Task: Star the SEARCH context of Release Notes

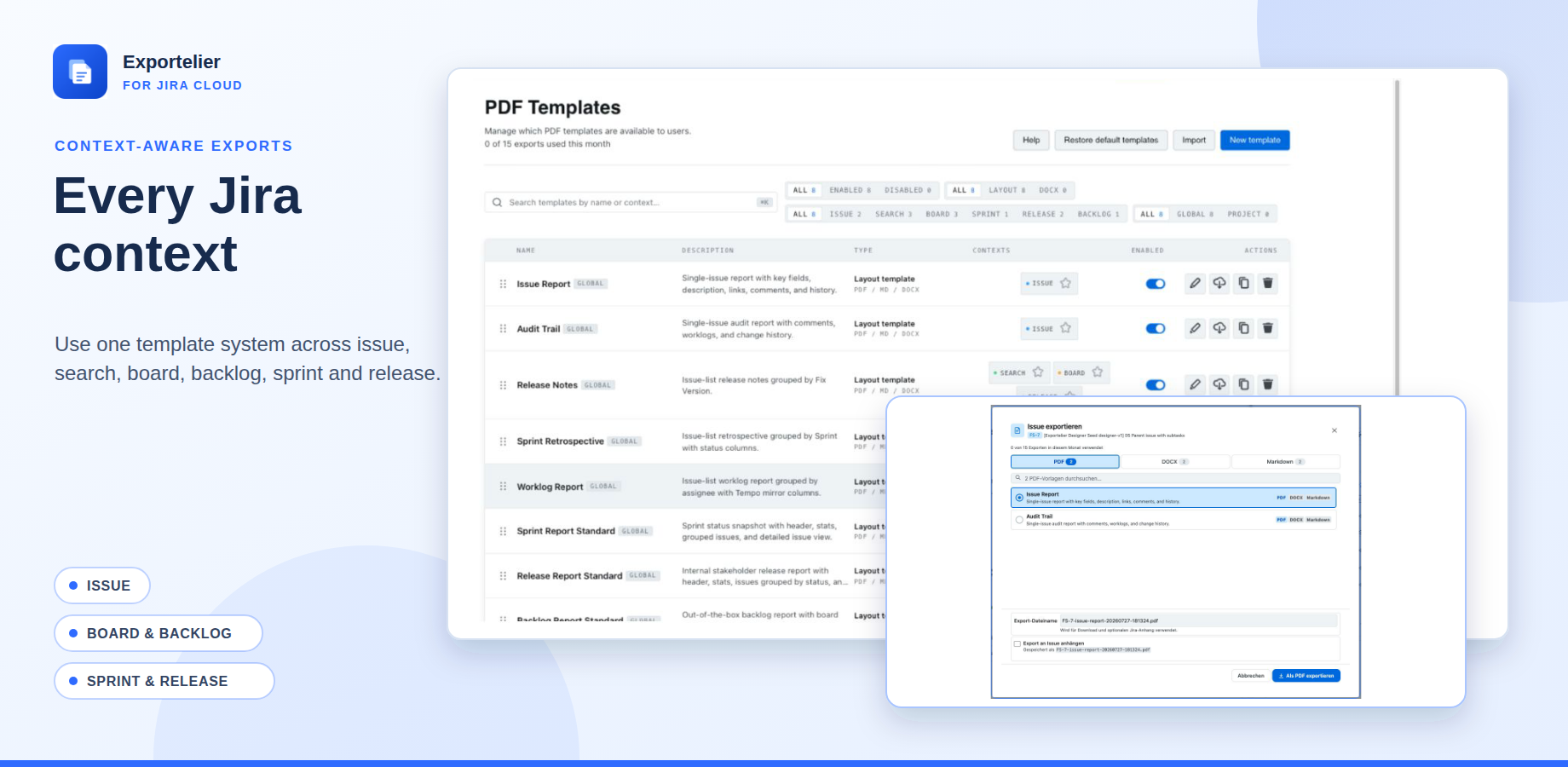Action: point(1038,372)
